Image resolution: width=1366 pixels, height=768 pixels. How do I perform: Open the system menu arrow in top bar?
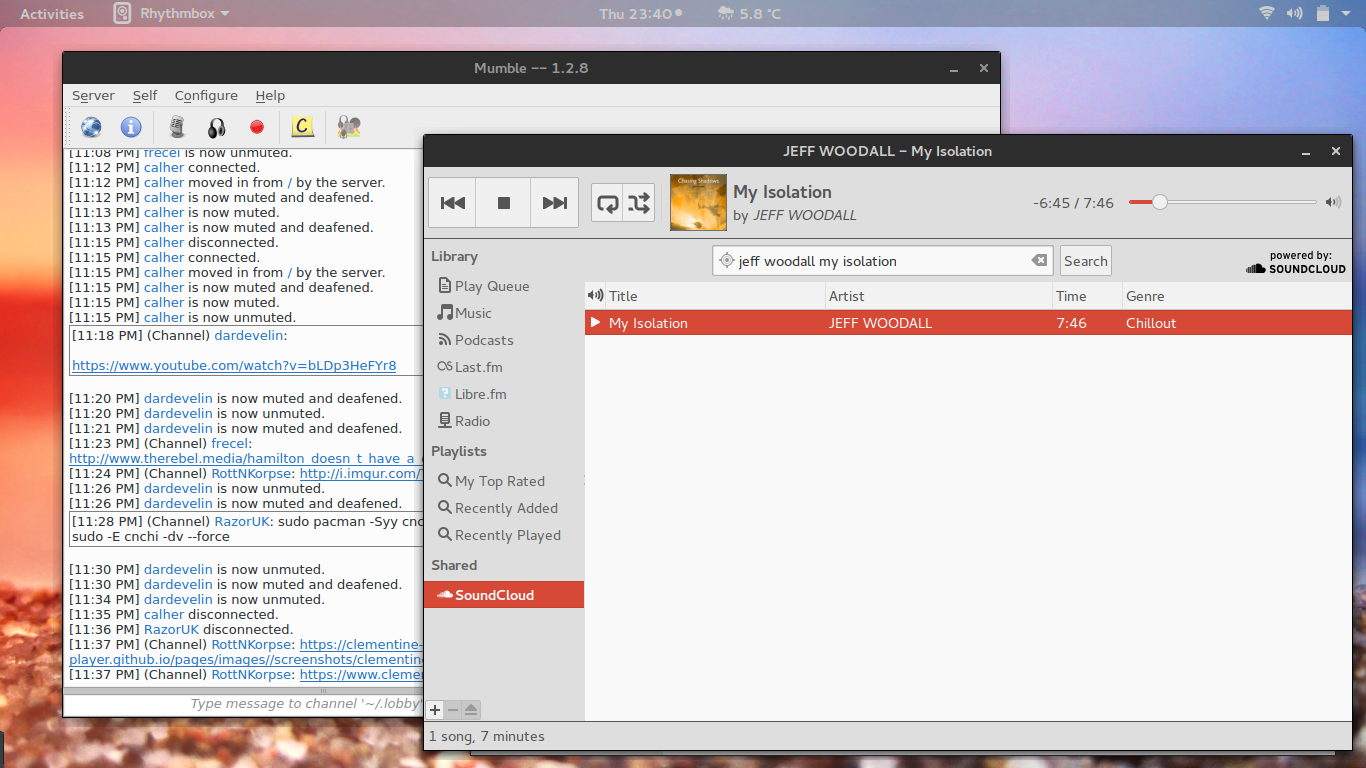(x=1348, y=14)
